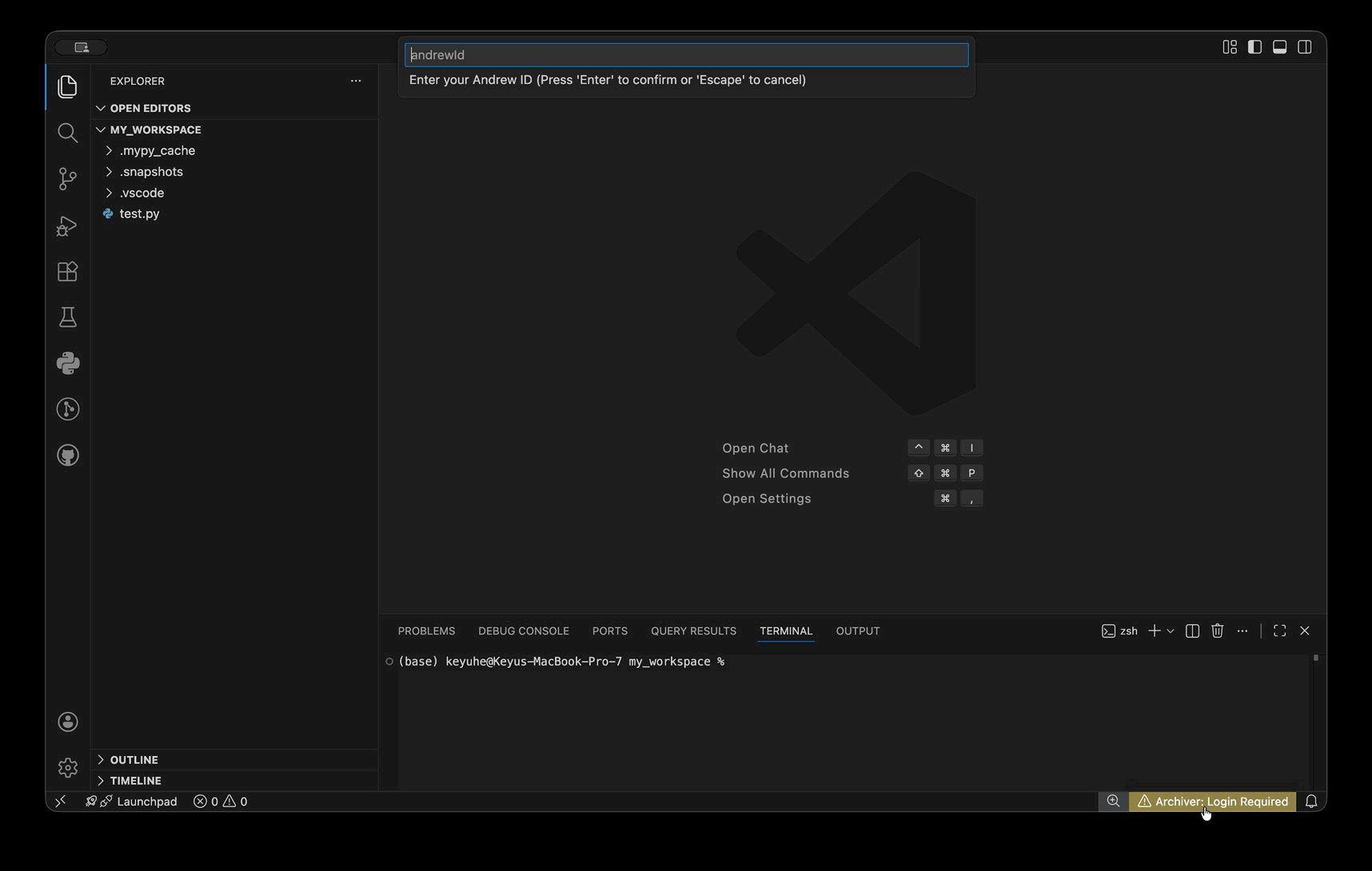Image resolution: width=1372 pixels, height=871 pixels.
Task: Switch to the PROBLEMS tab
Action: coord(426,631)
